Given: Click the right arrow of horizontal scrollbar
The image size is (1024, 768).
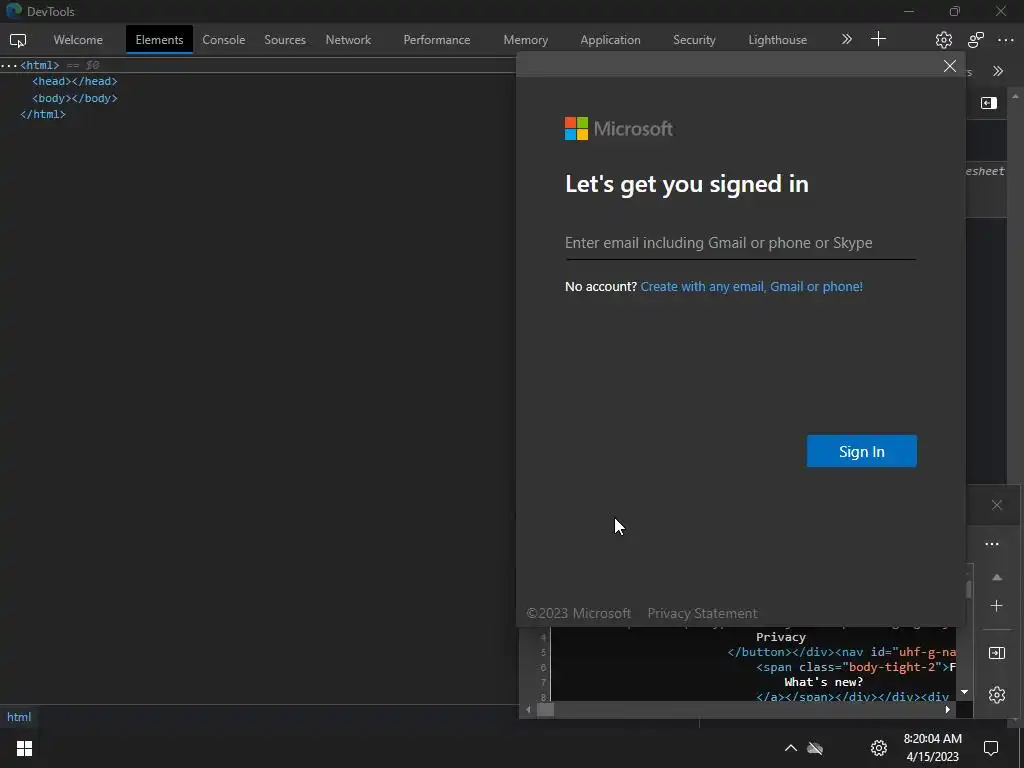Looking at the screenshot, I should point(948,710).
